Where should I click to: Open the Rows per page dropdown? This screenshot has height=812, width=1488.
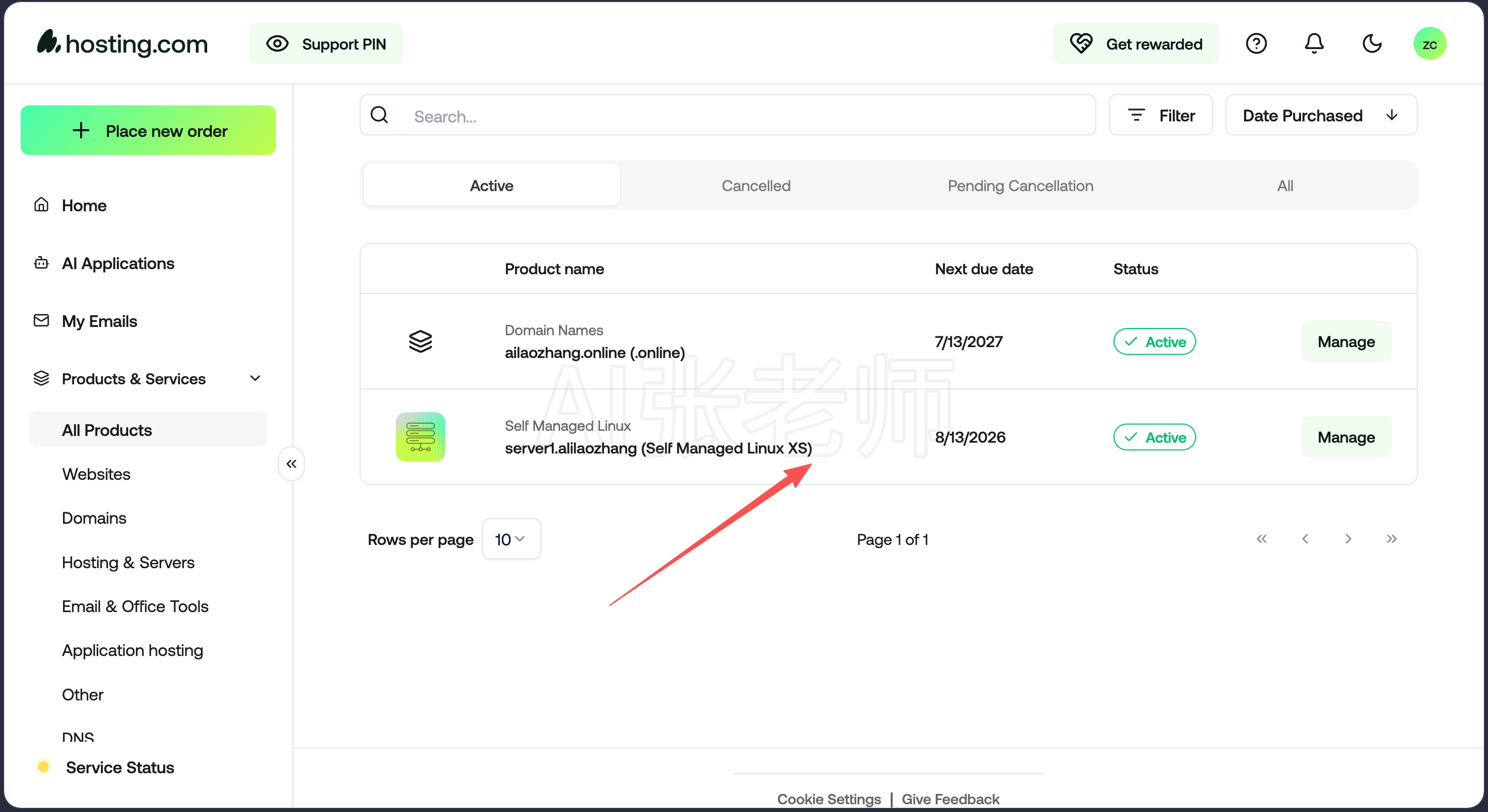click(x=511, y=539)
